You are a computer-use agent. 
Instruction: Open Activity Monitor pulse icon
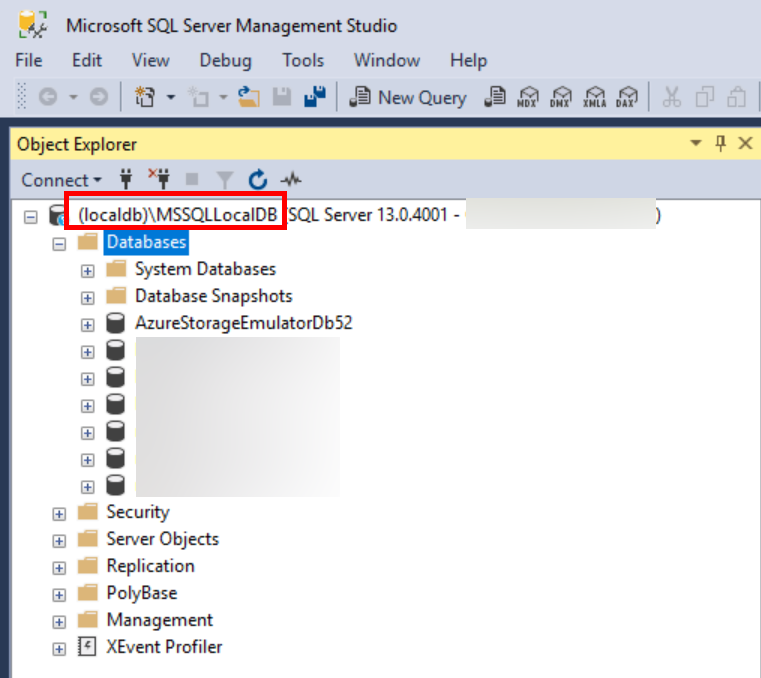pos(291,180)
